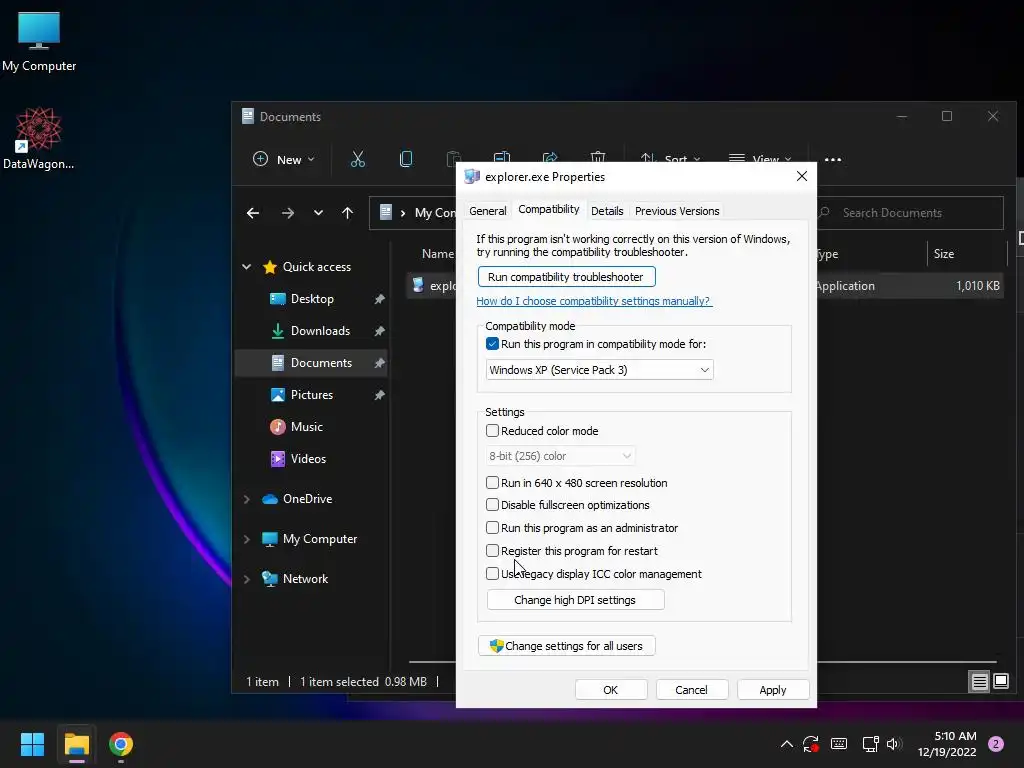Screen dimensions: 1024x768
Task: Click the Search Documents field
Action: pos(909,213)
